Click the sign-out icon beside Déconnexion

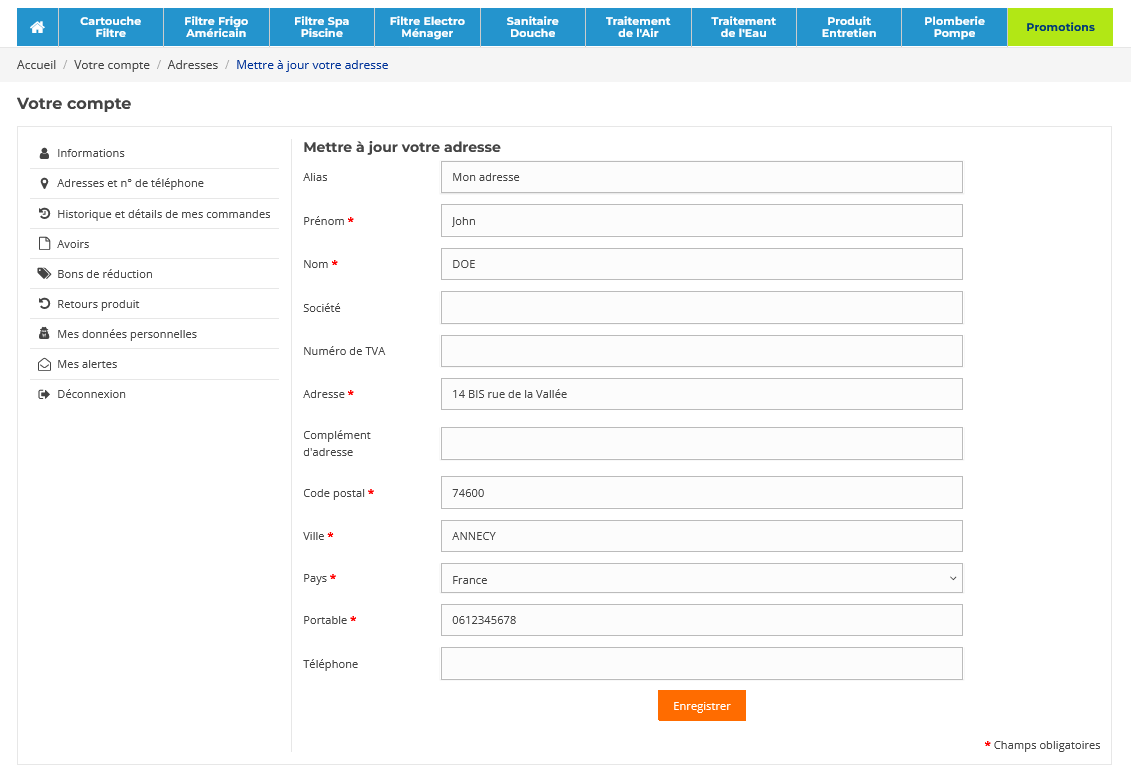pyautogui.click(x=44, y=394)
